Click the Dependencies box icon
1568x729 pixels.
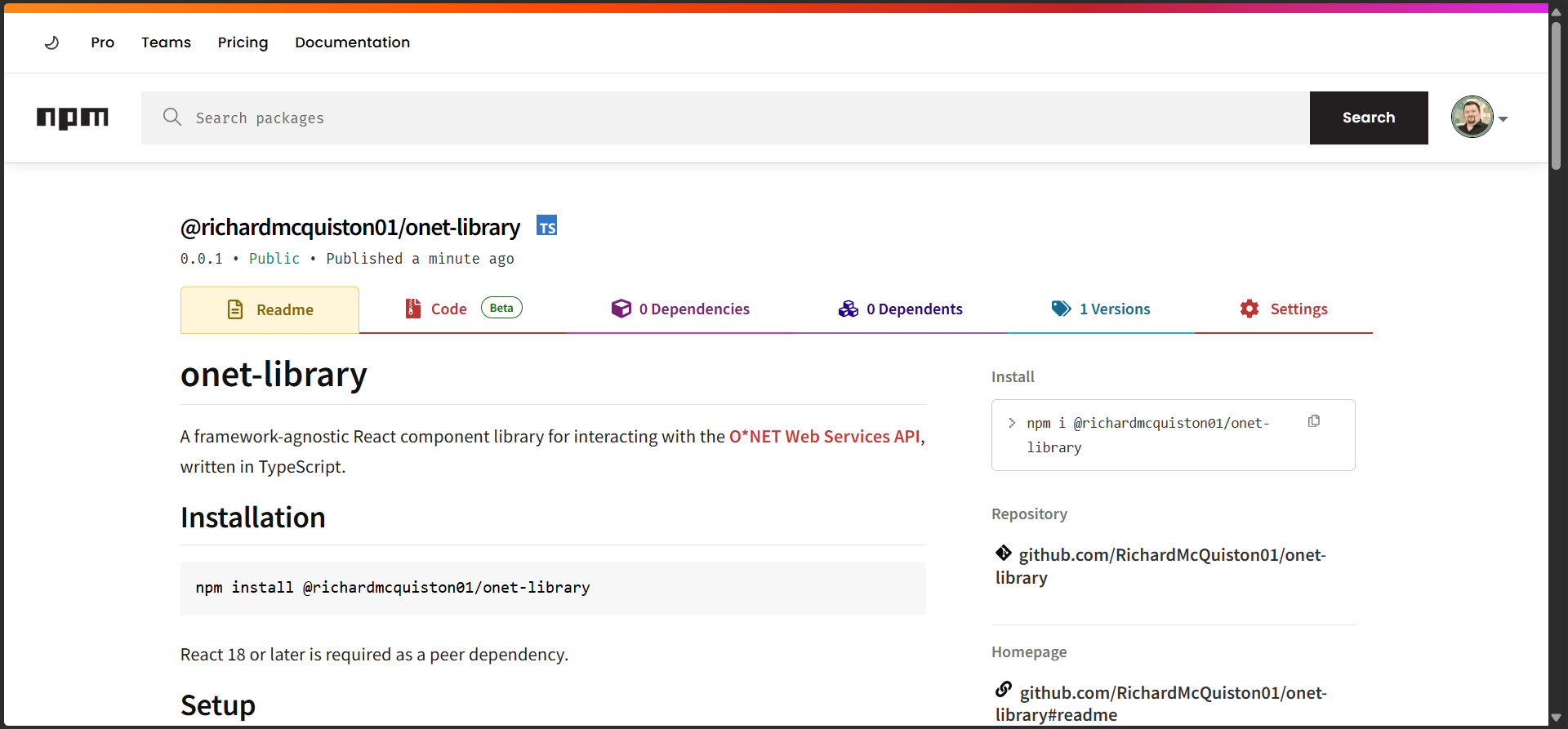[621, 309]
